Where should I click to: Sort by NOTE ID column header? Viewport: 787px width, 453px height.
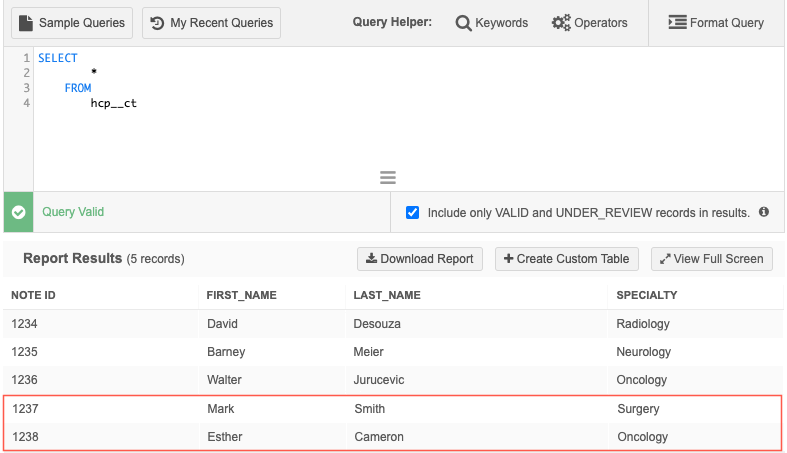tap(33, 295)
